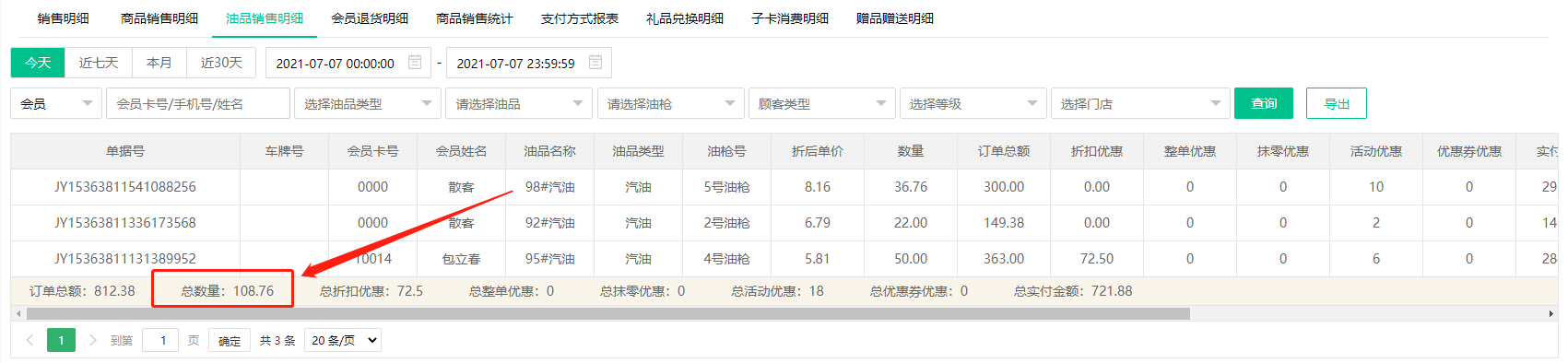This screenshot has width=1568, height=363.
Task: Click 会员卡号/手机号/姓名 input field
Action: pos(198,103)
